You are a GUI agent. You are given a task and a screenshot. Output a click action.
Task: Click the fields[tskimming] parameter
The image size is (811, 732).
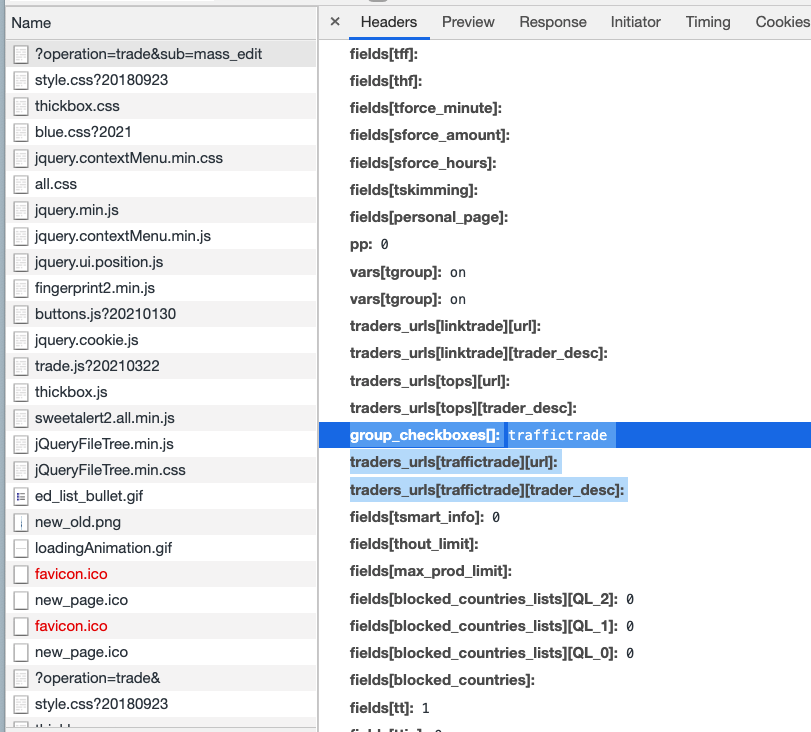click(414, 190)
